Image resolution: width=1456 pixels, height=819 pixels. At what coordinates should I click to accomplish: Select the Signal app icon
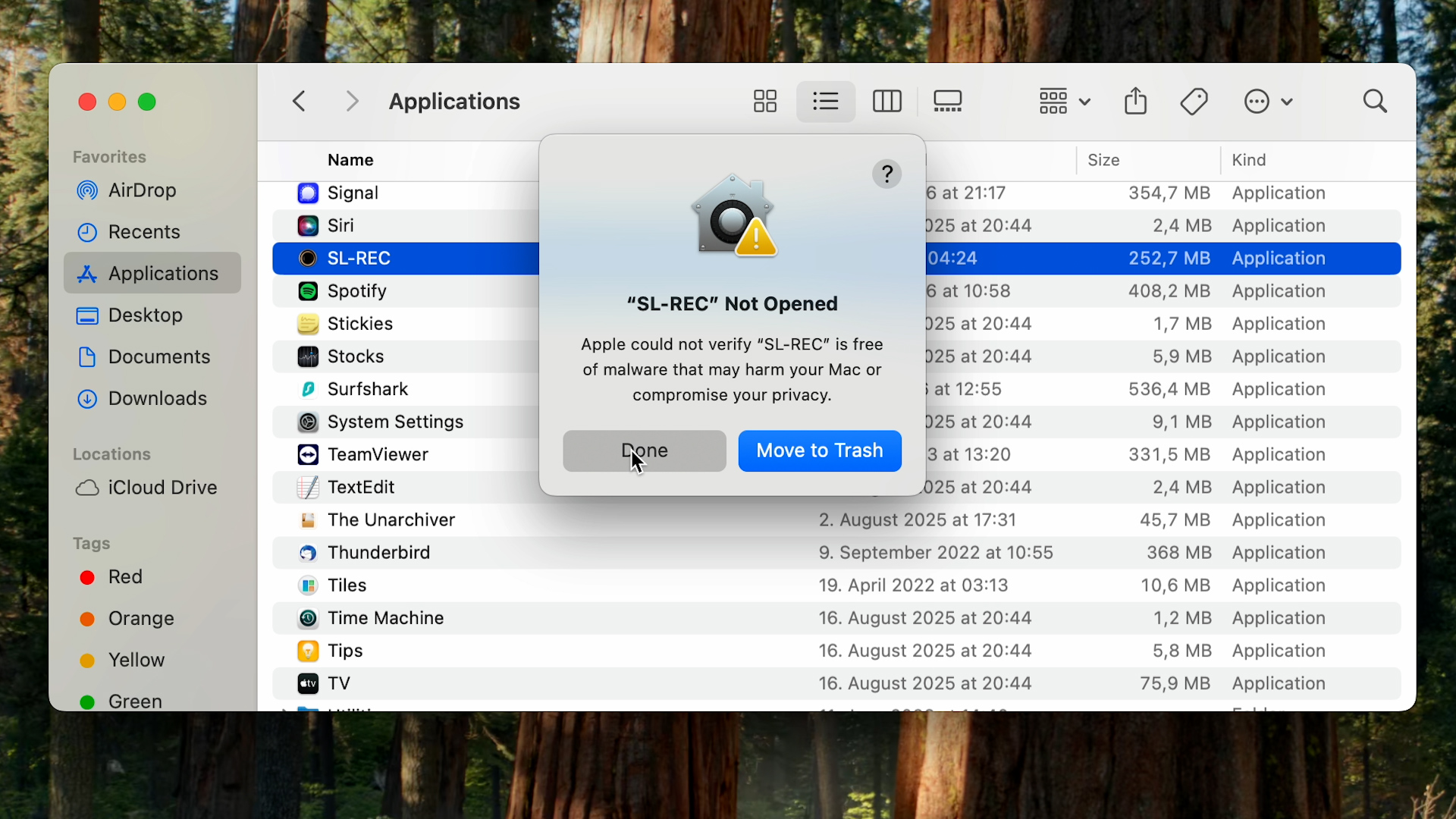[307, 193]
